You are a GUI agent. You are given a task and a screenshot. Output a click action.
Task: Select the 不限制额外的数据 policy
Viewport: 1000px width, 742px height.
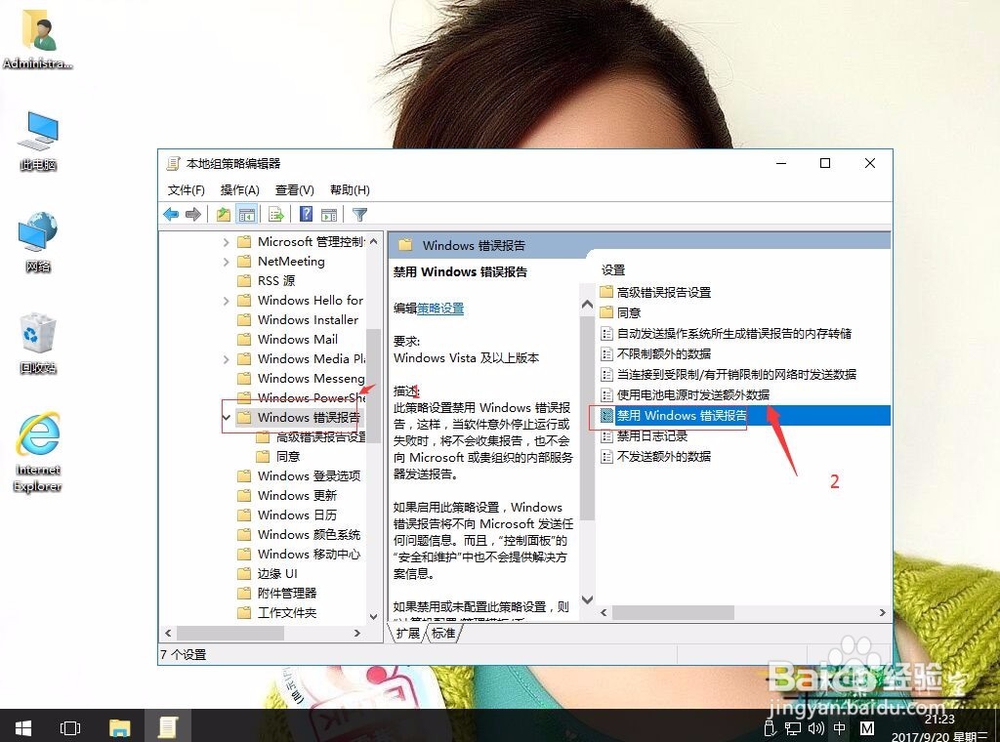coord(656,353)
